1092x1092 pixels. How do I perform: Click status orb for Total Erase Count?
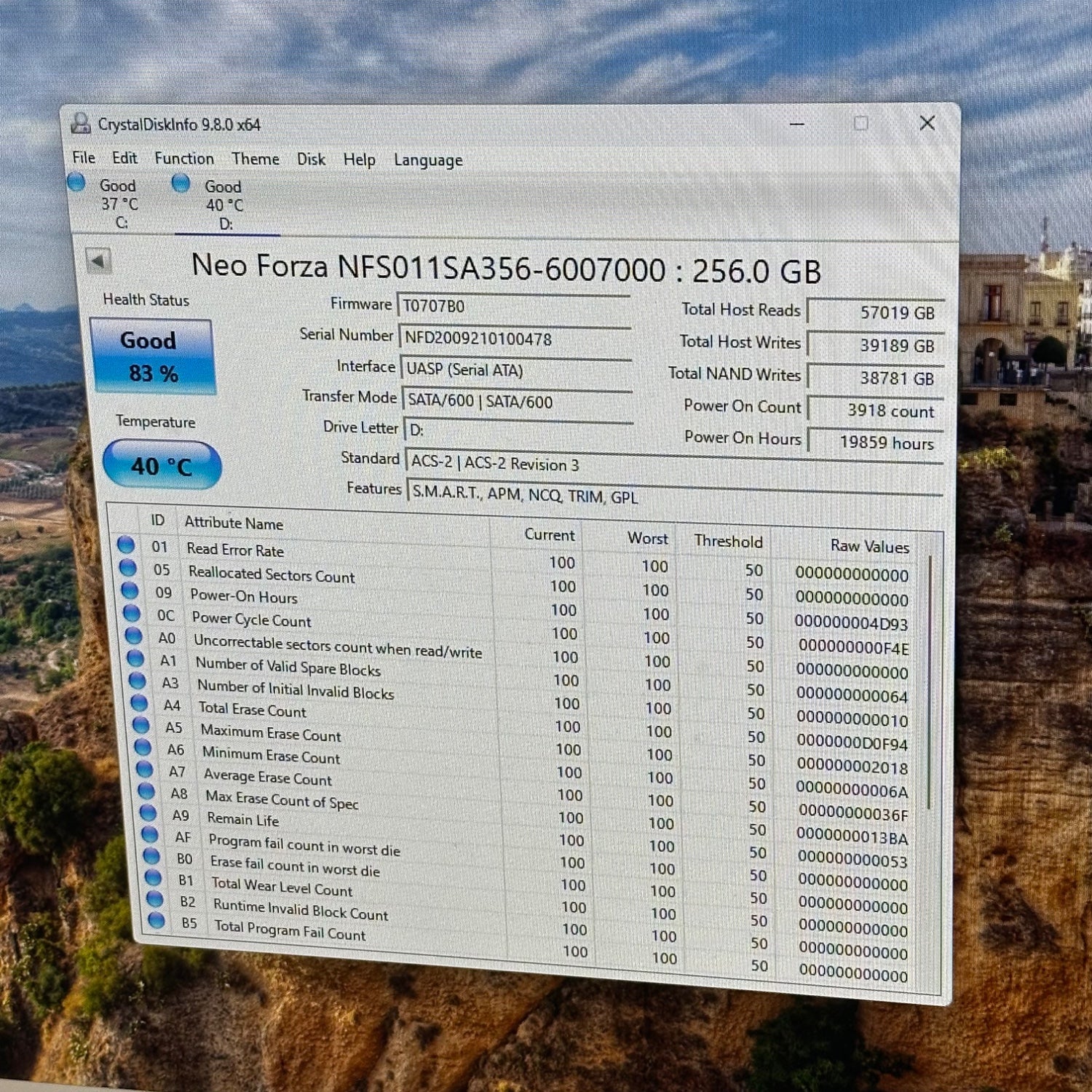(x=139, y=703)
